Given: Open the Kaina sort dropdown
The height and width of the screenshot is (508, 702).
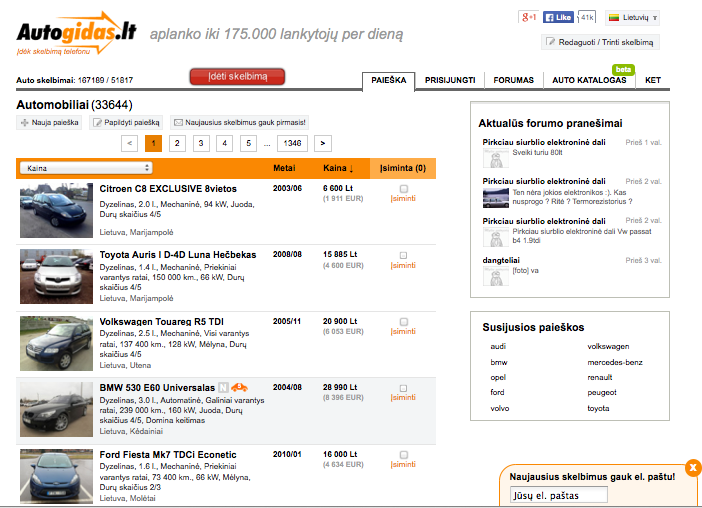Looking at the screenshot, I should [86, 168].
